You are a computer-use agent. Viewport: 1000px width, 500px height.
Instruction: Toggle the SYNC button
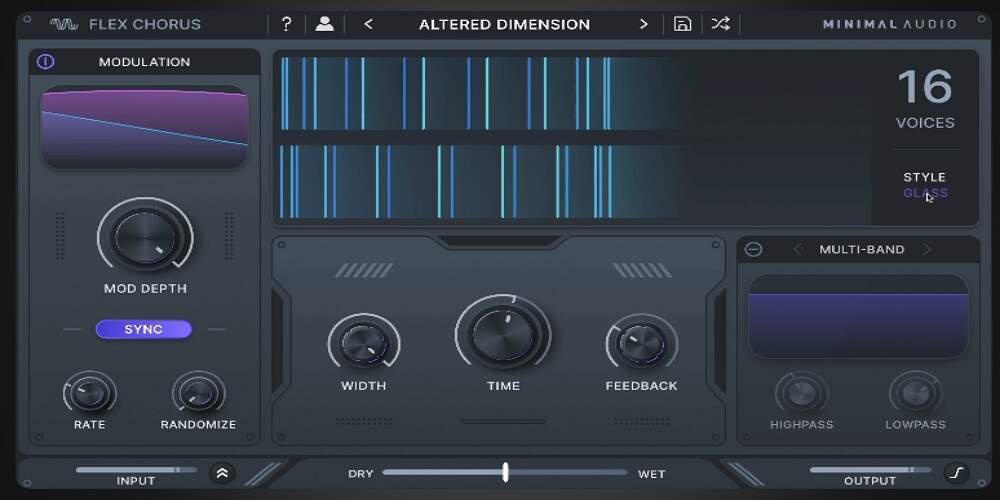pyautogui.click(x=143, y=329)
